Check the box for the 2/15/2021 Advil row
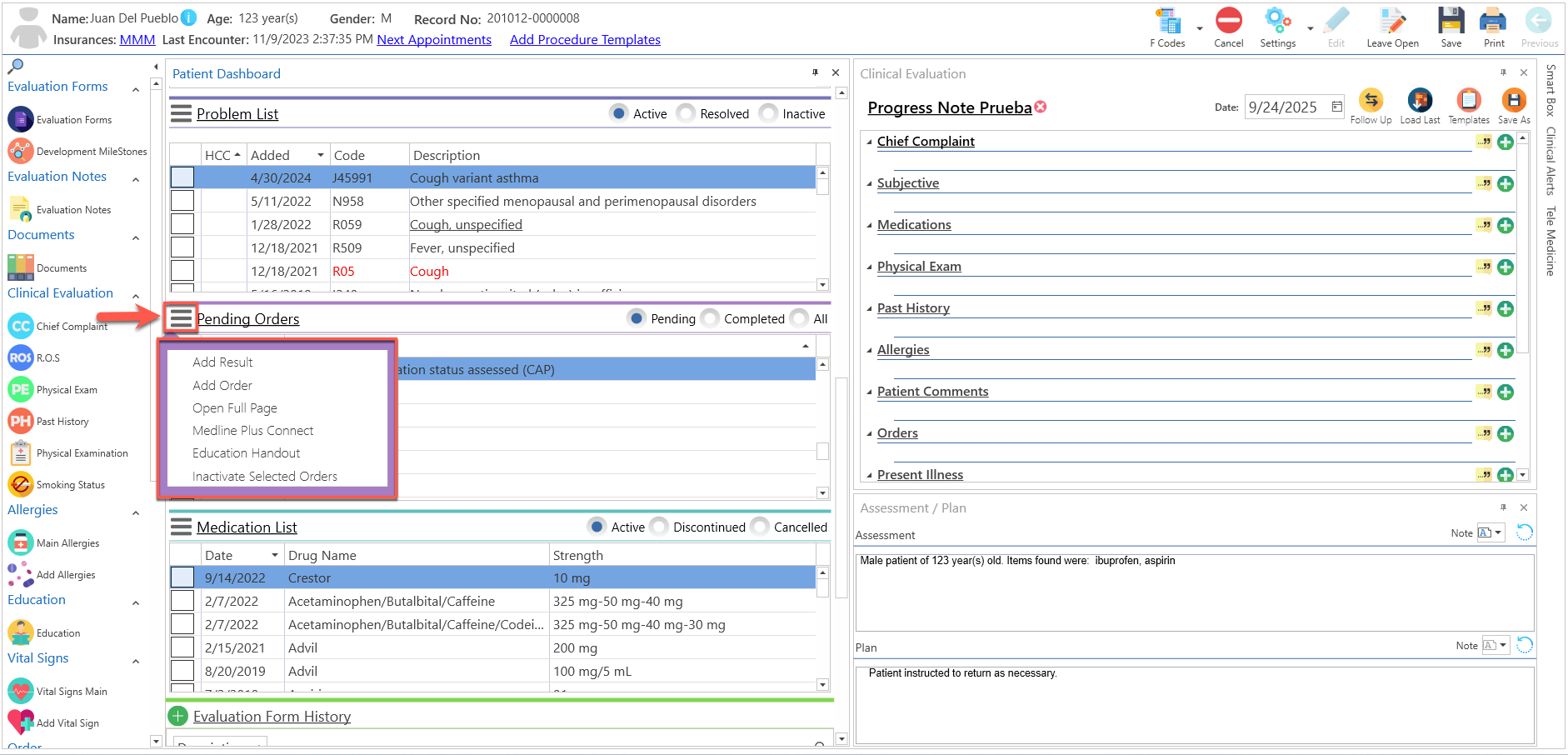 [182, 647]
